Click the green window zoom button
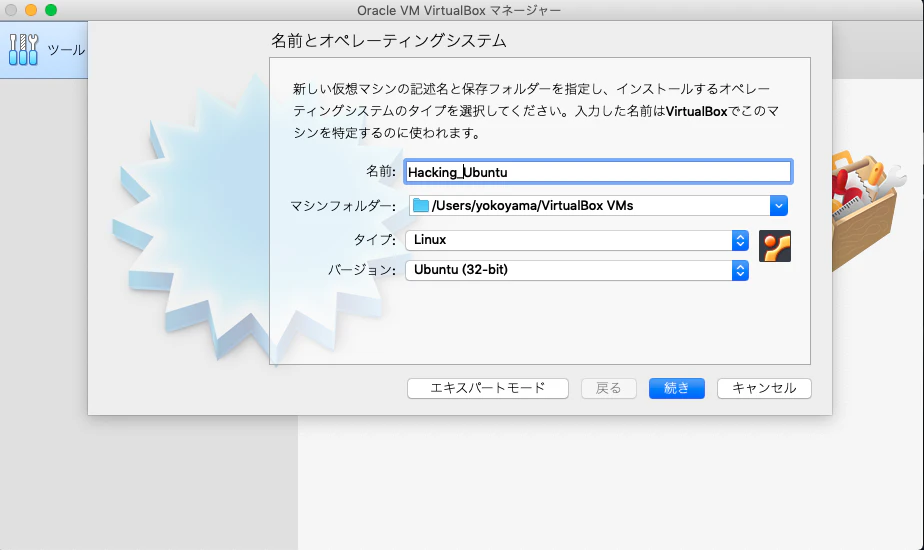The height and width of the screenshot is (550, 924). pos(51,10)
